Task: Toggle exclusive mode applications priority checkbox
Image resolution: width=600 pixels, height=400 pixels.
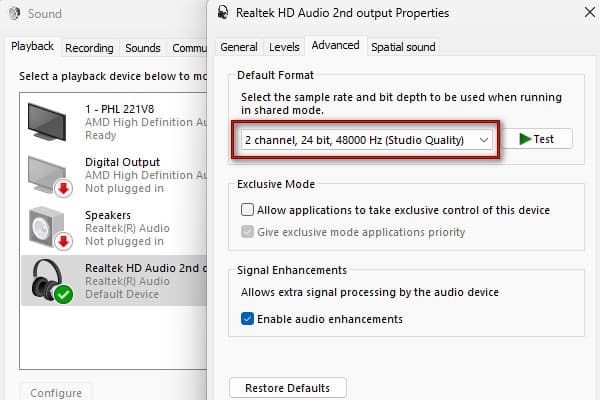Action: point(247,232)
